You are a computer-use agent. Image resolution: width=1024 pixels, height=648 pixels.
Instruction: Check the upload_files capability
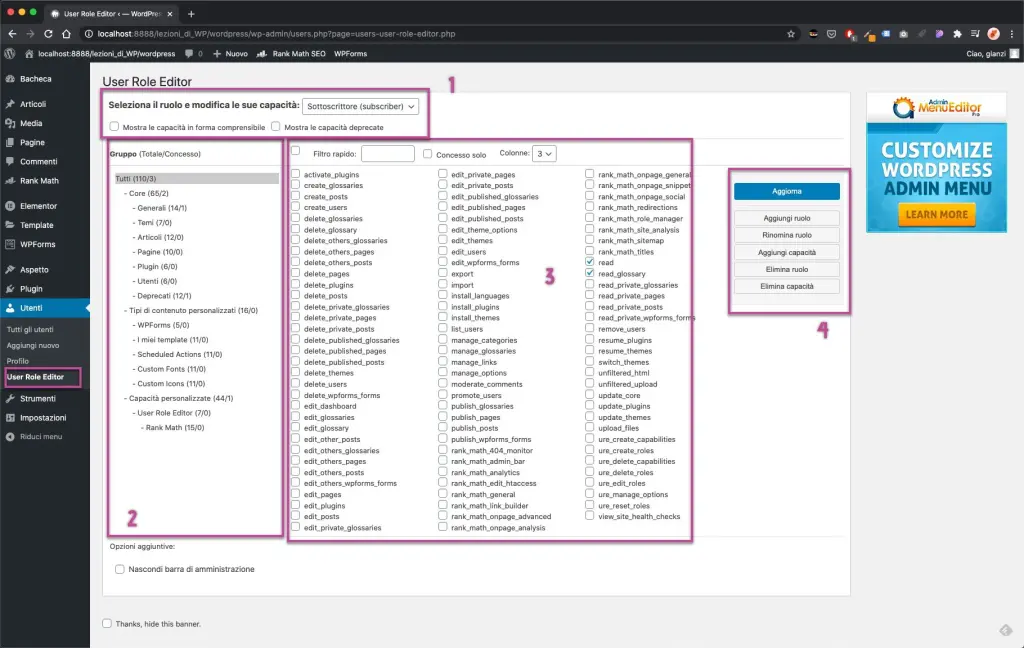(x=590, y=427)
